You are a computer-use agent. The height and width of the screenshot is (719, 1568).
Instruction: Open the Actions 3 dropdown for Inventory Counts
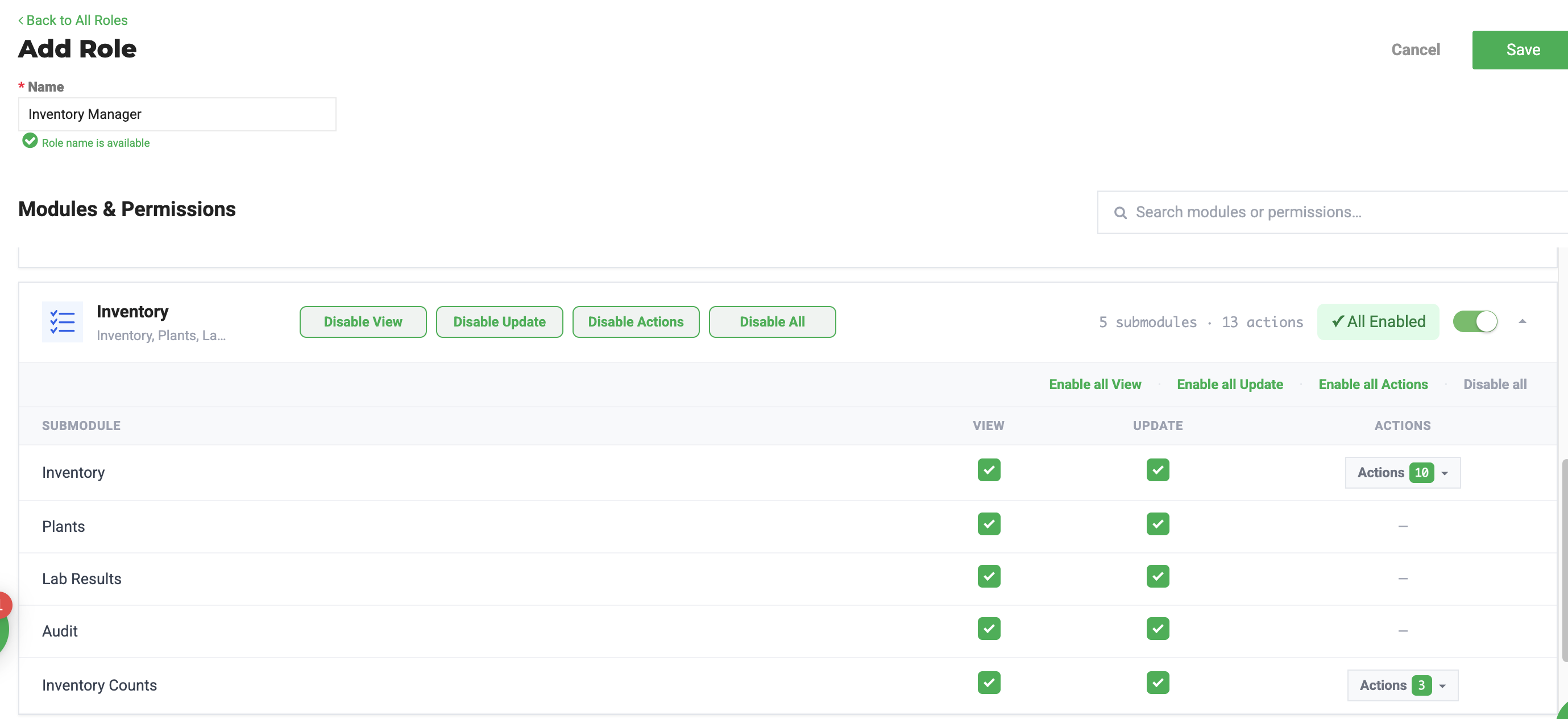pyautogui.click(x=1402, y=685)
